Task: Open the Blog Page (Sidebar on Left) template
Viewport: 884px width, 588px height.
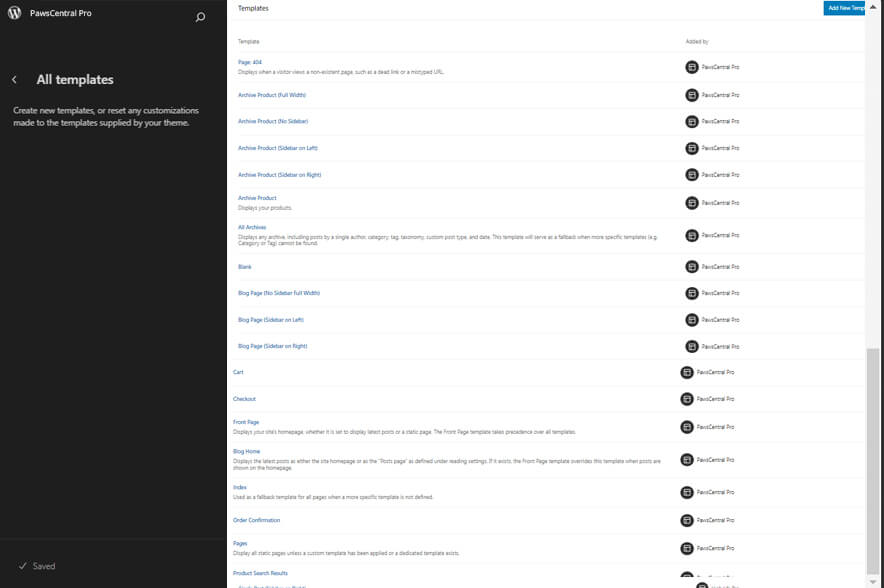Action: pyautogui.click(x=271, y=319)
